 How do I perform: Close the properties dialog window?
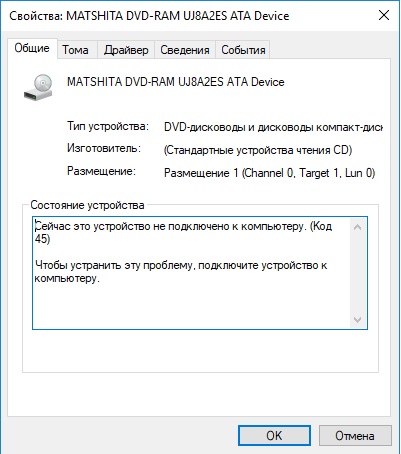point(384,15)
